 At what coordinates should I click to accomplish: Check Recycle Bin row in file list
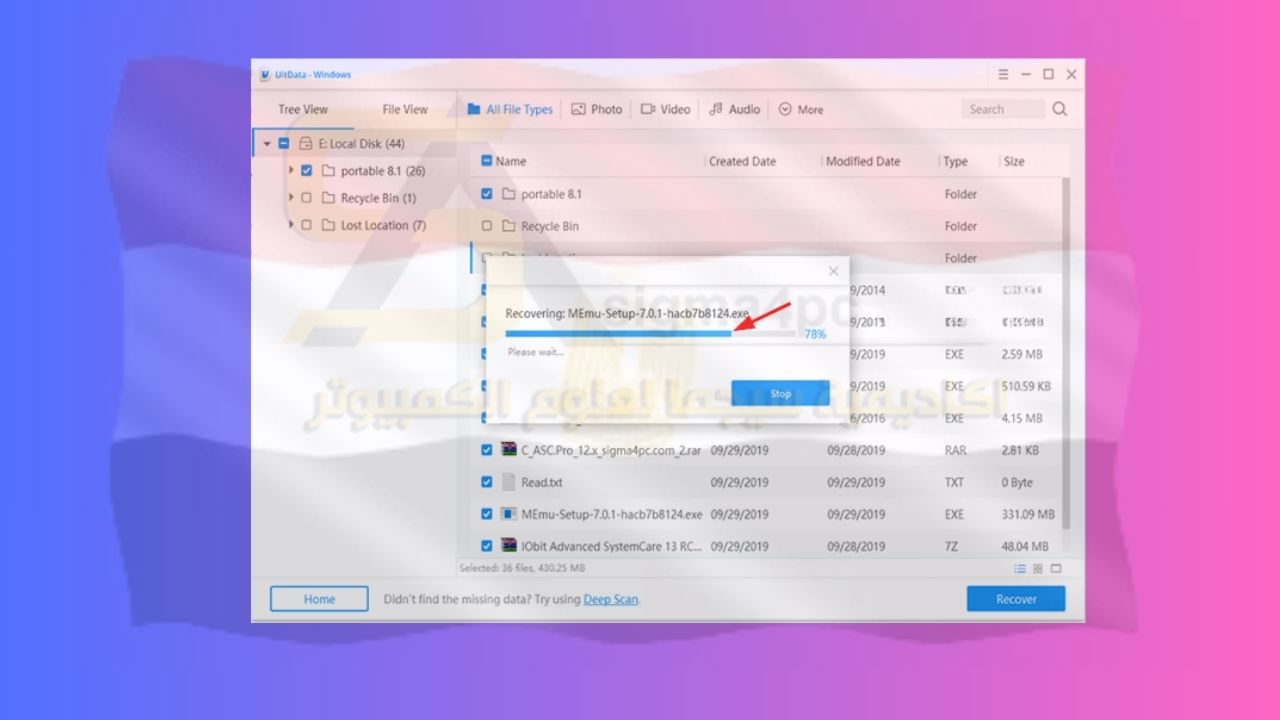[487, 226]
